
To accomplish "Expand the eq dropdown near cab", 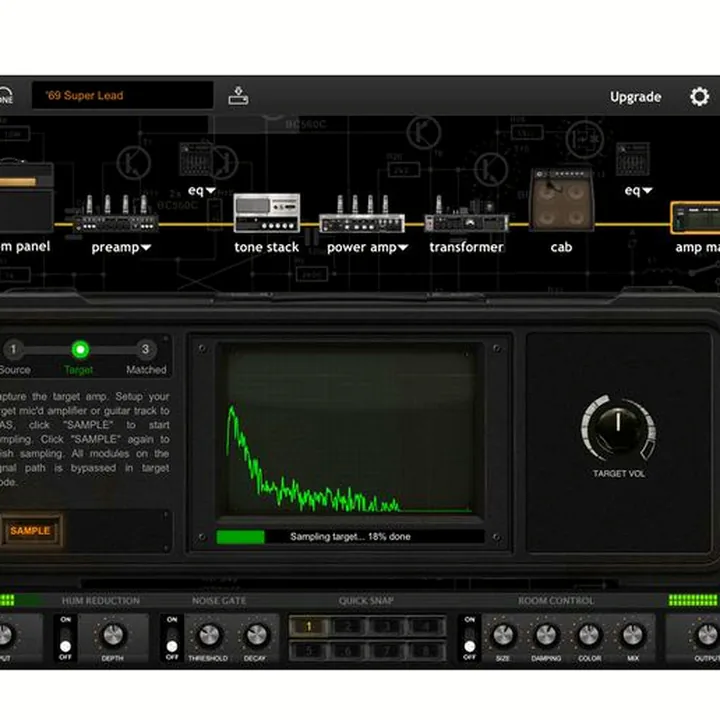I will point(647,190).
